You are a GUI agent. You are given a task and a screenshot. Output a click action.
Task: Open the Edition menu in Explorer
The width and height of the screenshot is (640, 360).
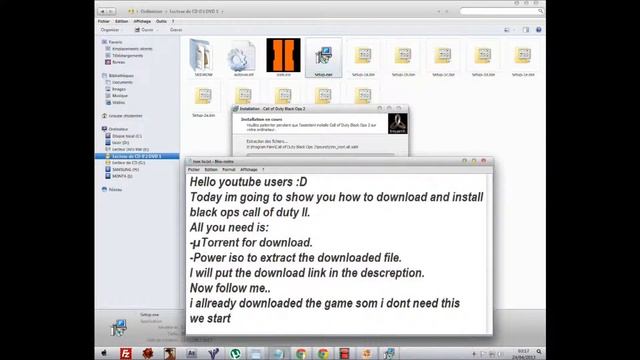coord(121,21)
